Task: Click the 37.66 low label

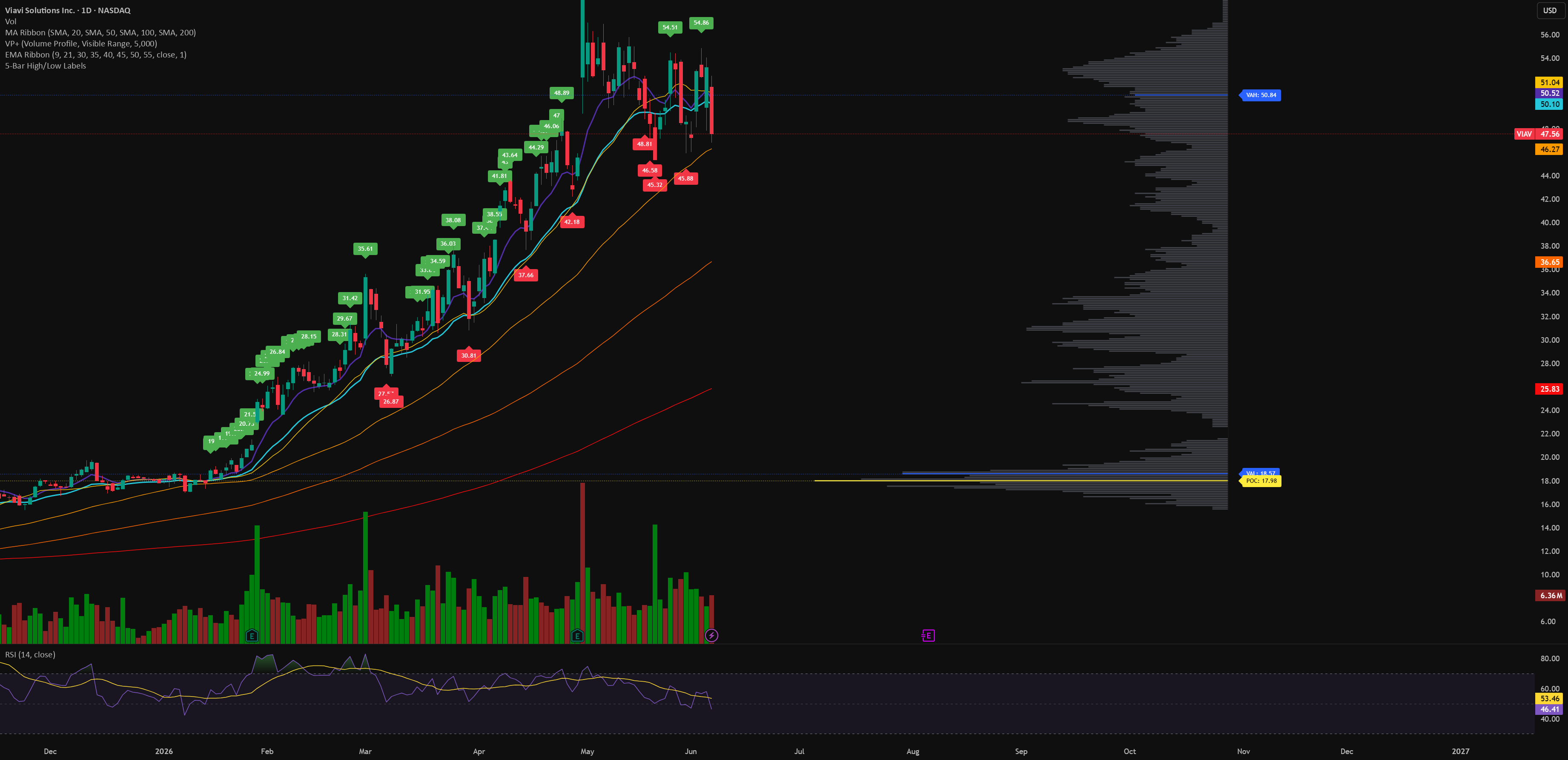Action: (x=526, y=275)
